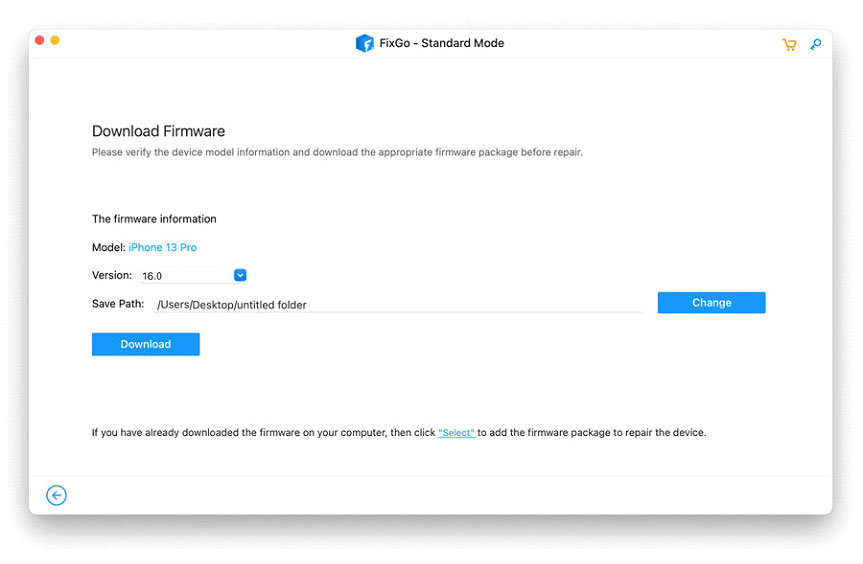Go back using the circled arrow icon
The image size is (863, 564).
[56, 495]
